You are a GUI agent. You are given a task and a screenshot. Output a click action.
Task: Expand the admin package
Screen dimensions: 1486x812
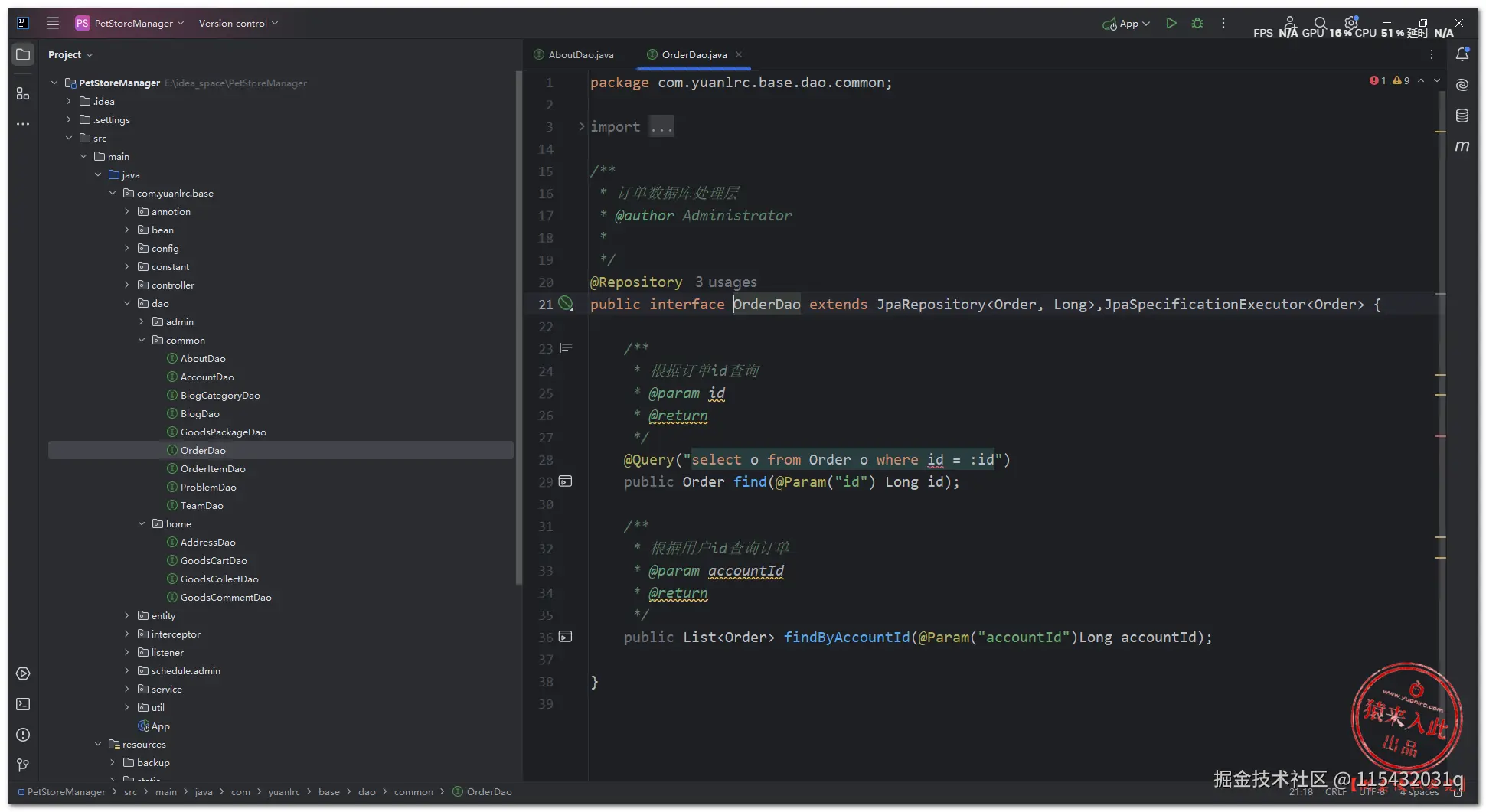(142, 321)
